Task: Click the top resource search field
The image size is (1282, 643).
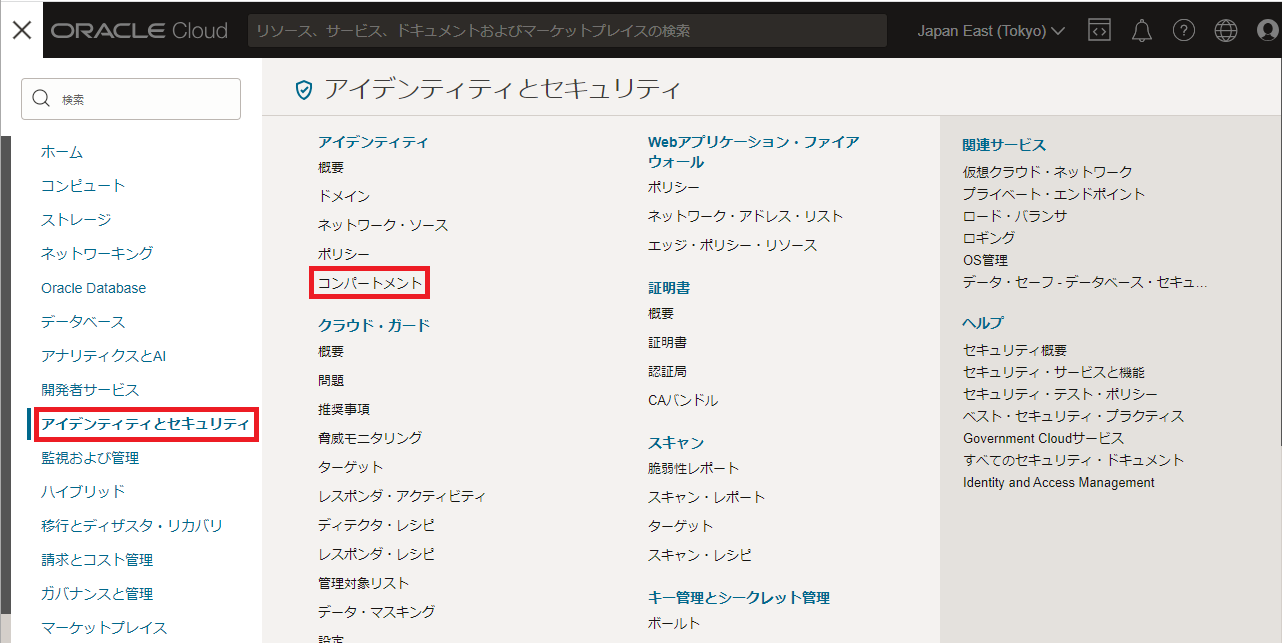Action: 567,31
